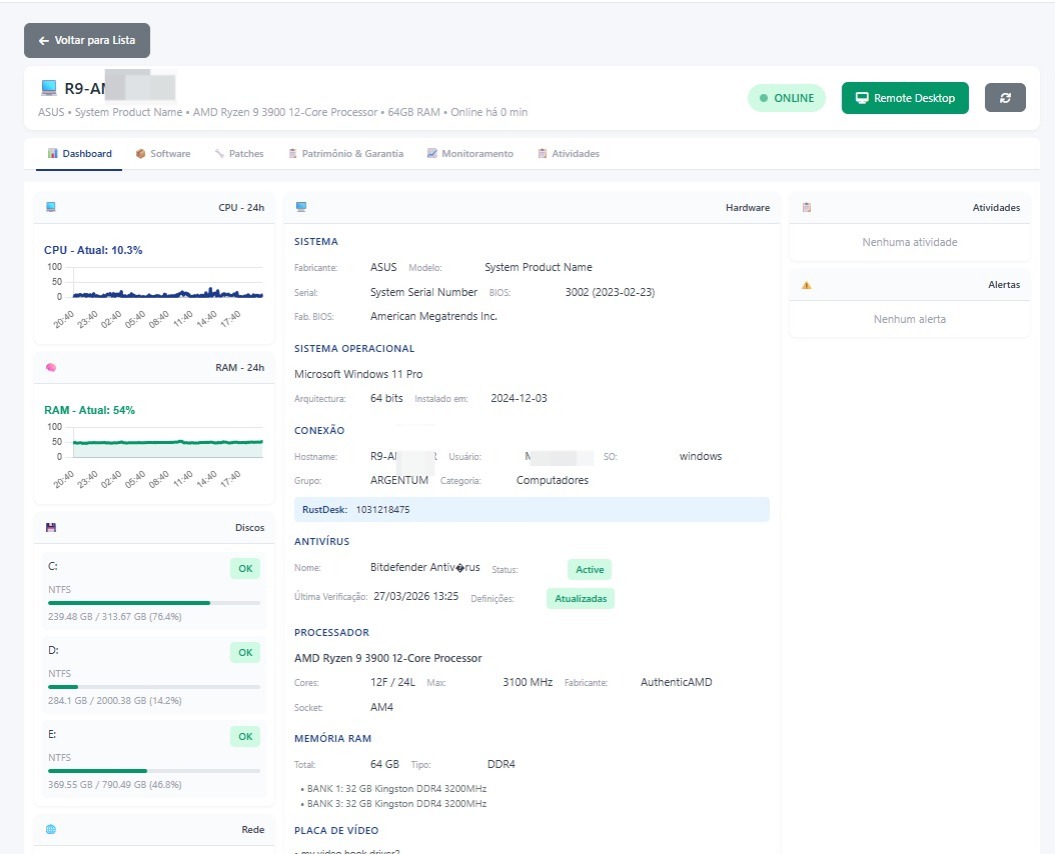This screenshot has height=854, width=1055.
Task: Click the Rede globe icon
Action: pos(50,829)
